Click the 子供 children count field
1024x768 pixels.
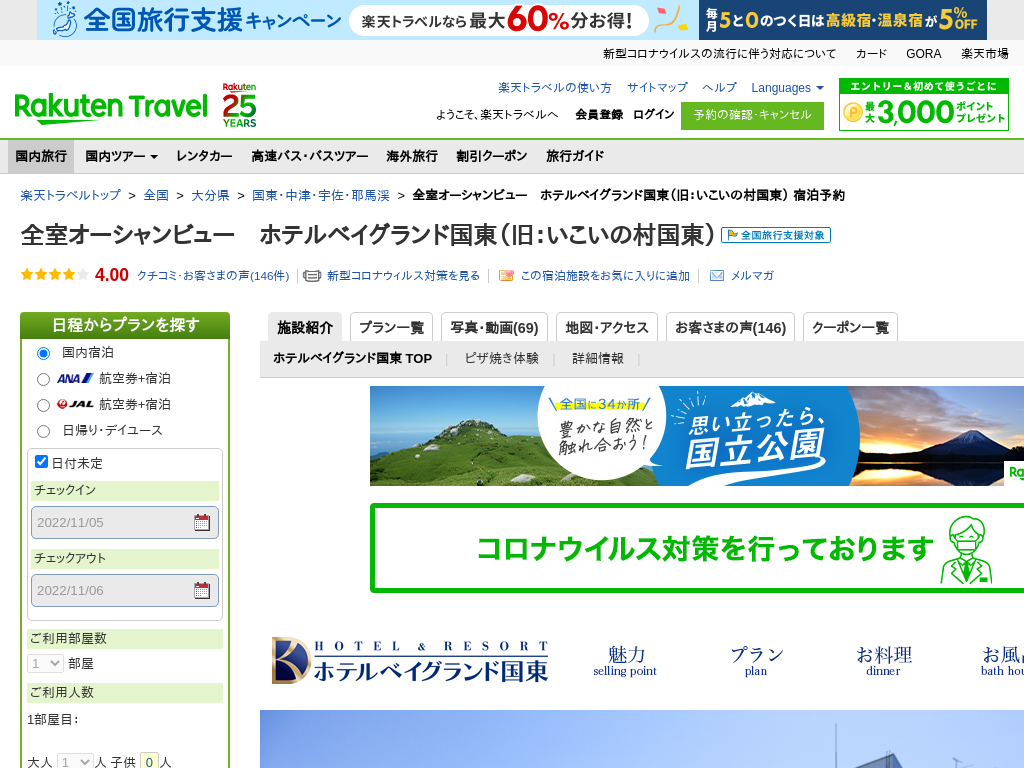(x=150, y=761)
